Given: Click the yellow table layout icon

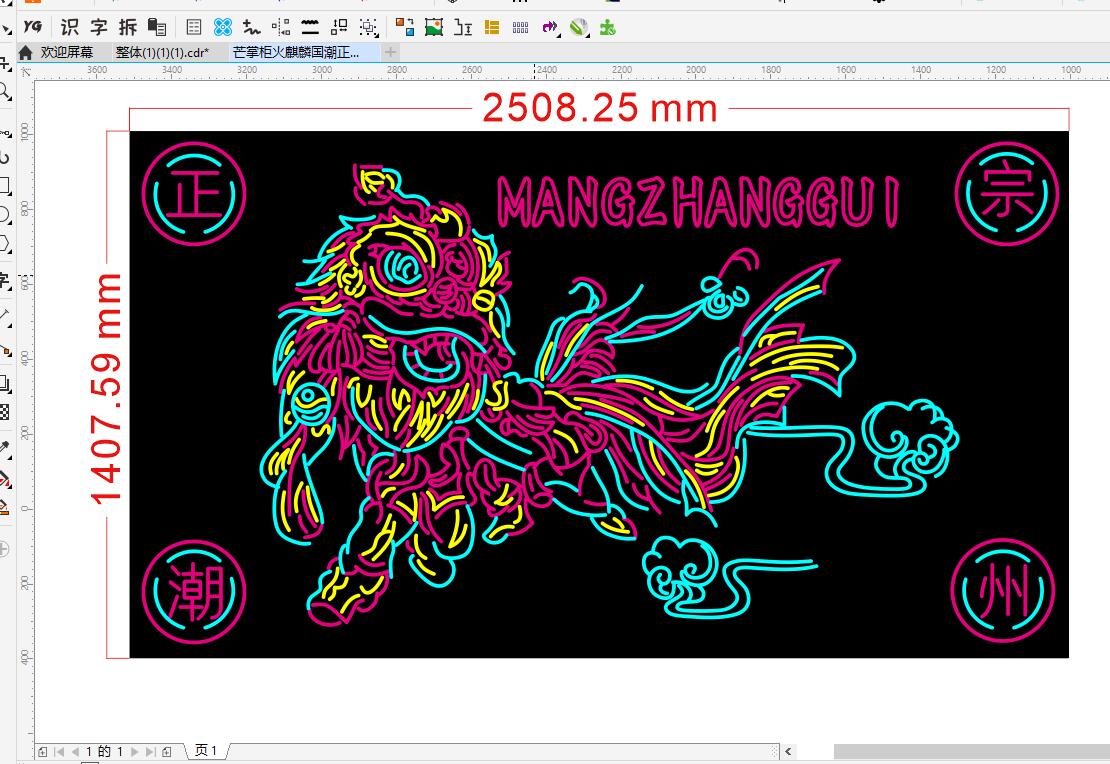Looking at the screenshot, I should coord(492,27).
